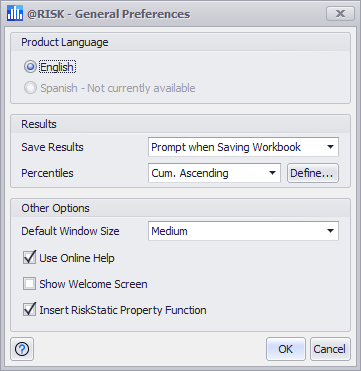Click the Save Results label text

pos(52,147)
